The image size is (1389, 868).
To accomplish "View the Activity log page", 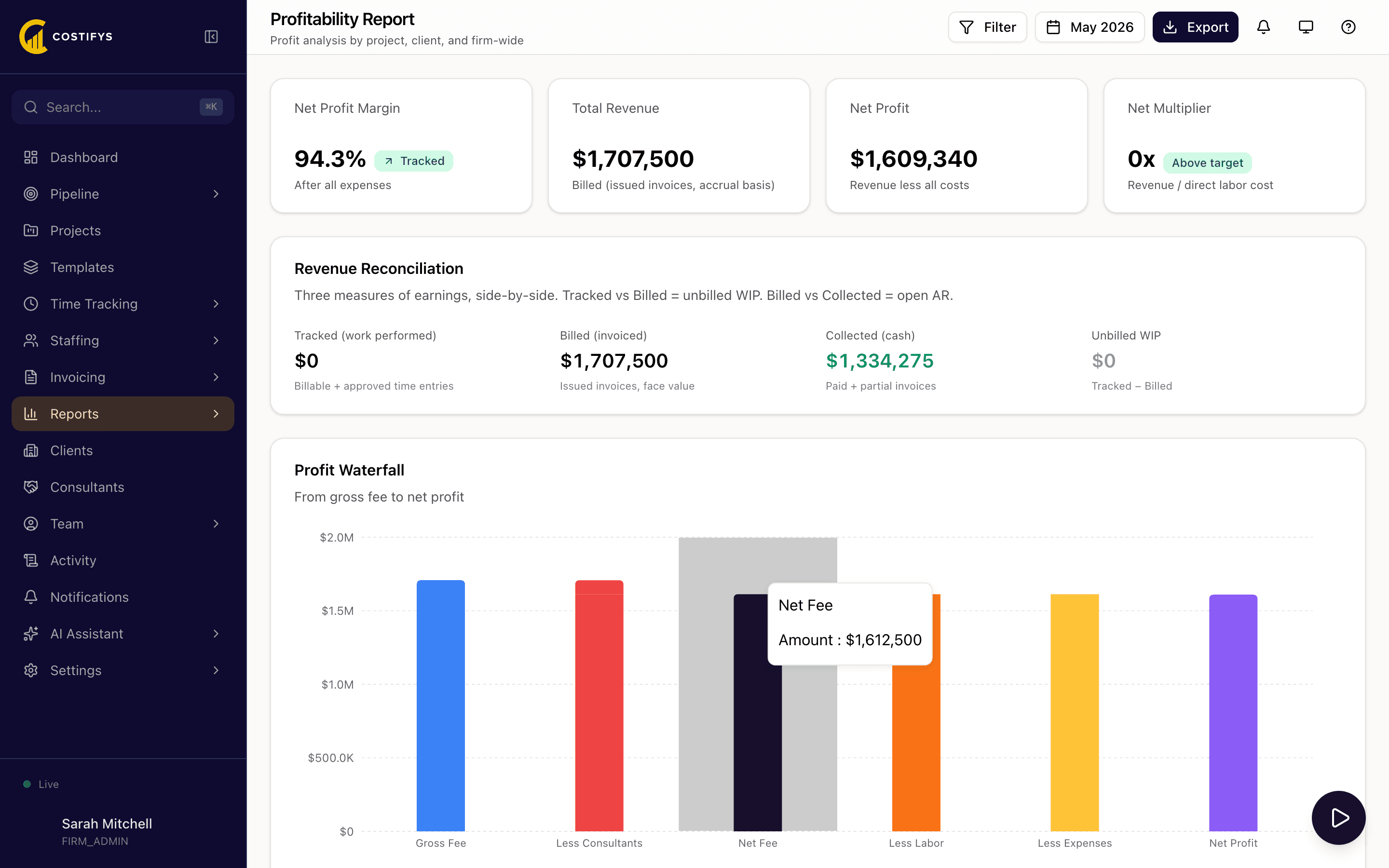I will [x=123, y=560].
